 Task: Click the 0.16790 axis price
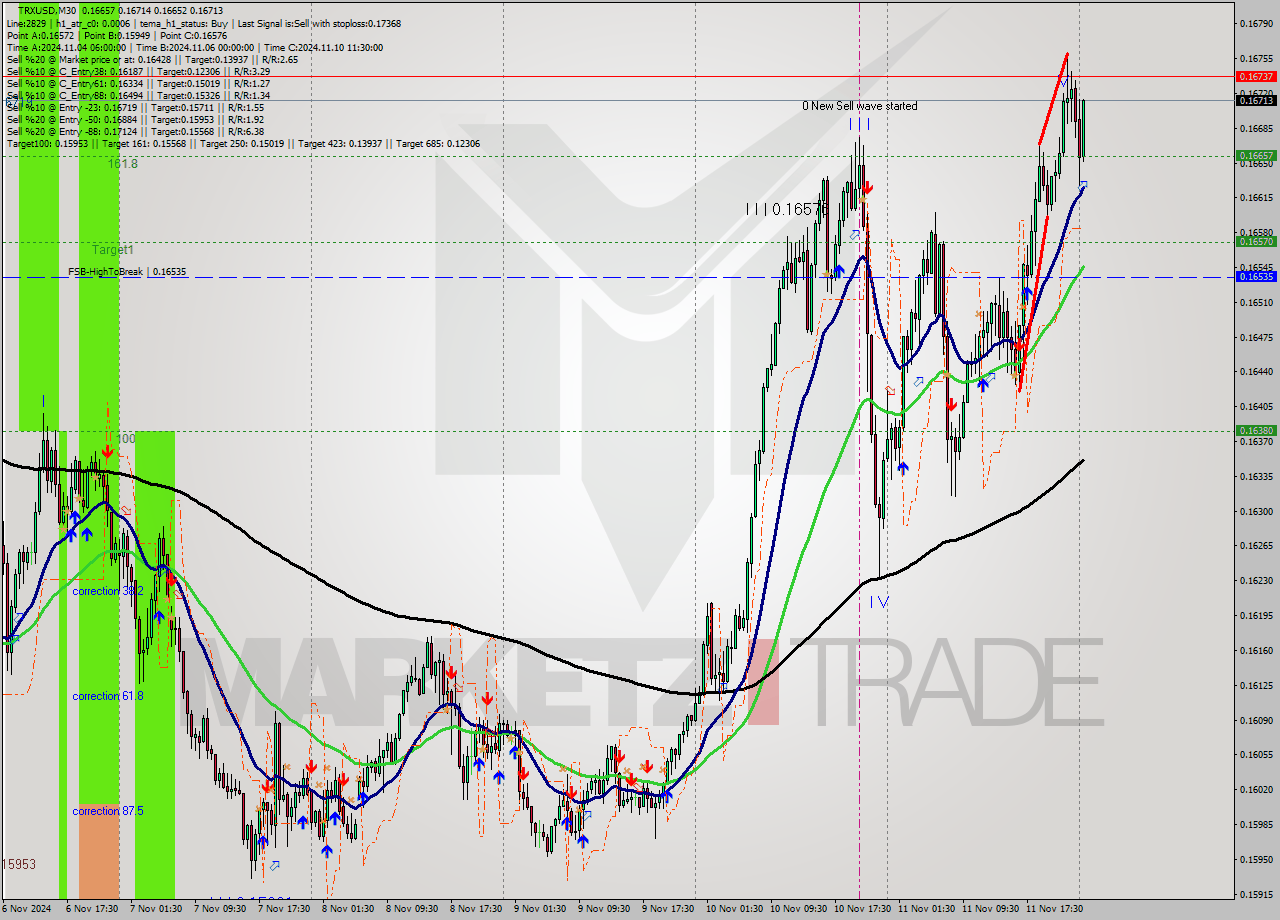click(x=1256, y=22)
